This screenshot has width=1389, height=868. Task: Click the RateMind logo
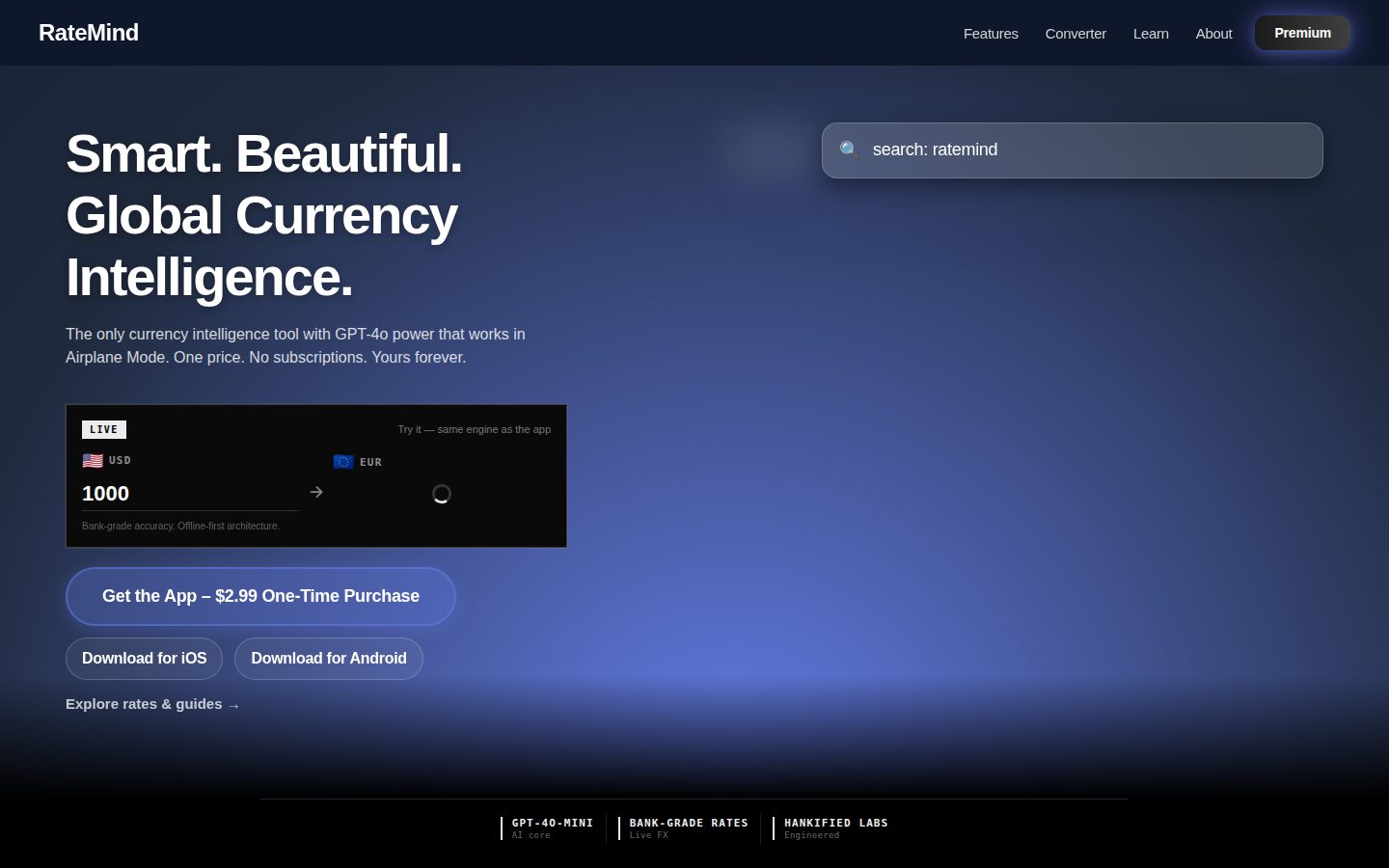coord(89,33)
